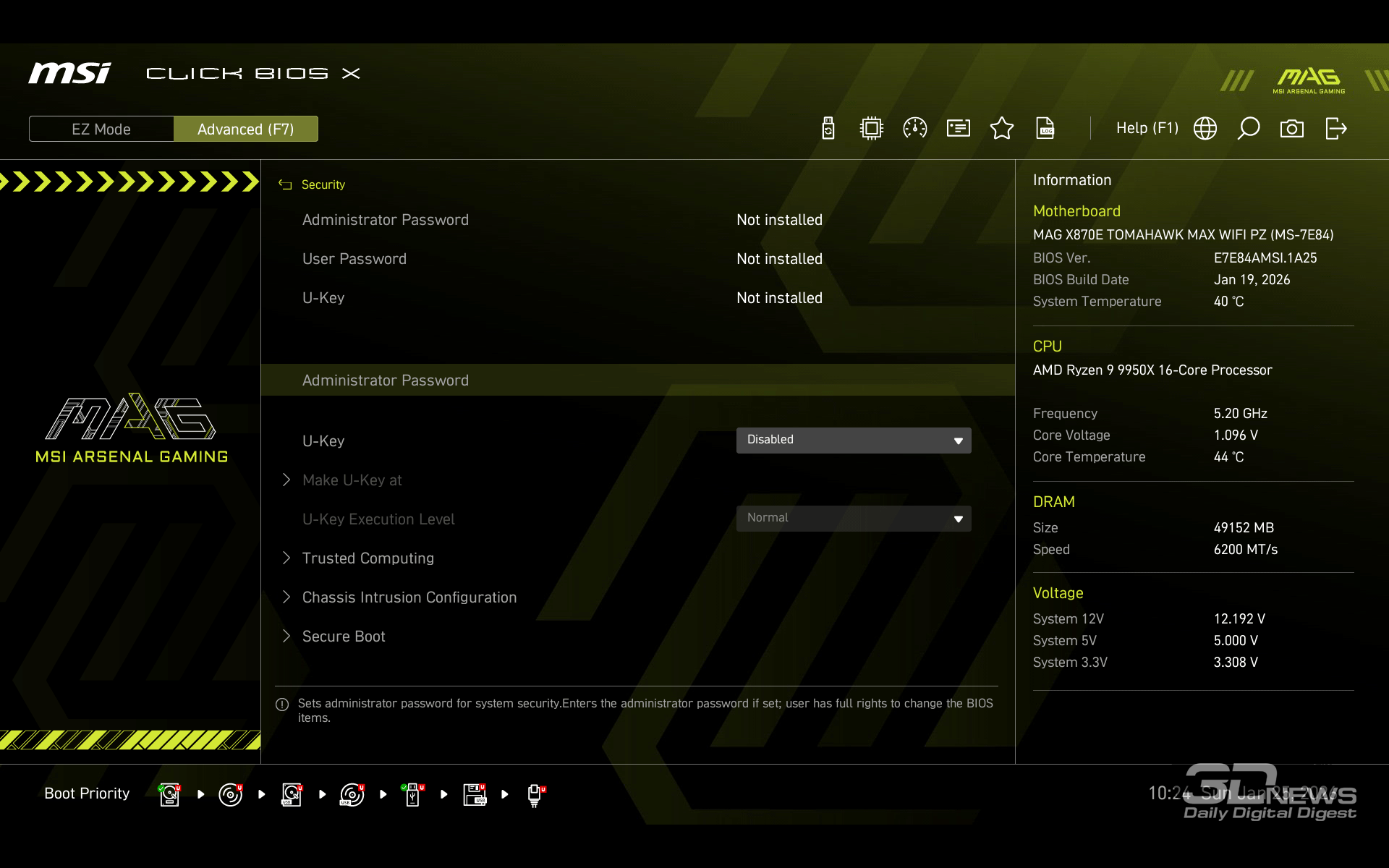This screenshot has height=868, width=1389.
Task: Take a screenshot with the camera icon
Action: click(1292, 129)
